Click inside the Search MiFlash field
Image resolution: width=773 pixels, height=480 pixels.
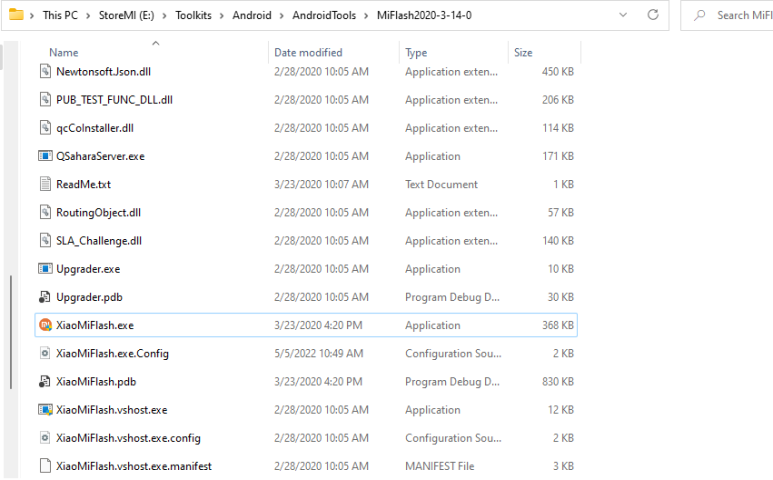(727, 15)
